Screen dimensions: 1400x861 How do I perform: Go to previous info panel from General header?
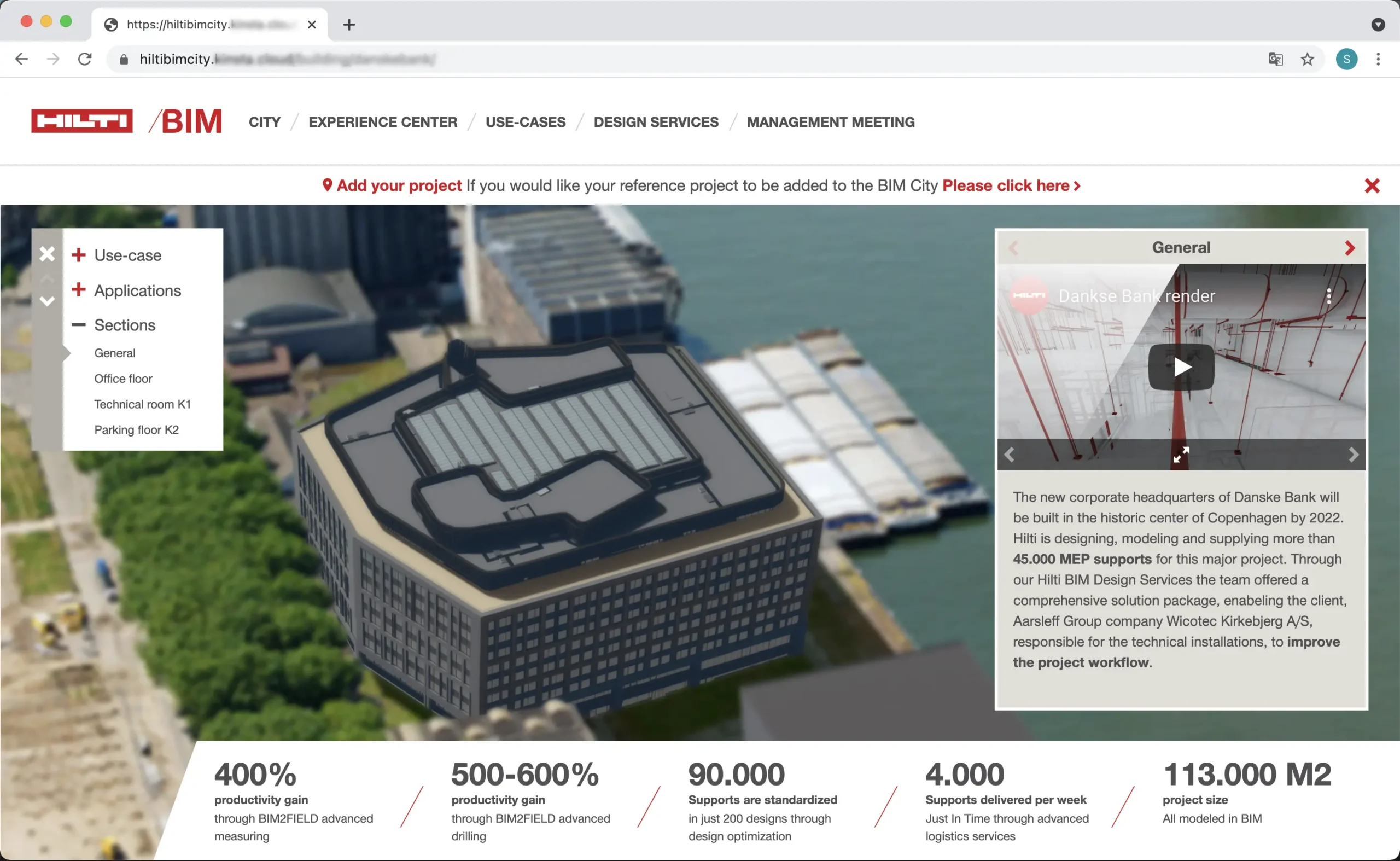tap(1013, 248)
